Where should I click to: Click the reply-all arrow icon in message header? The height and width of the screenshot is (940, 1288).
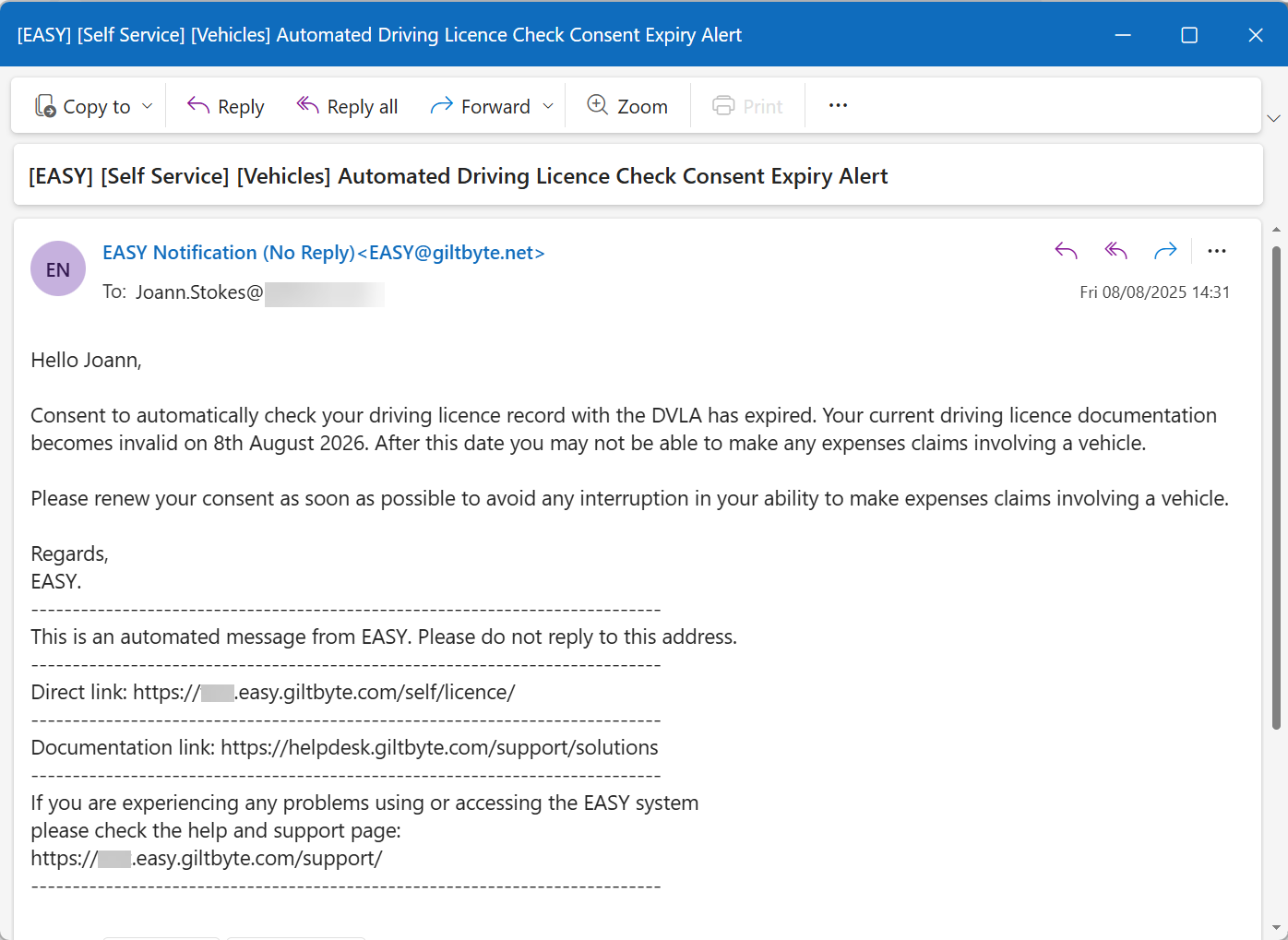(x=1115, y=251)
